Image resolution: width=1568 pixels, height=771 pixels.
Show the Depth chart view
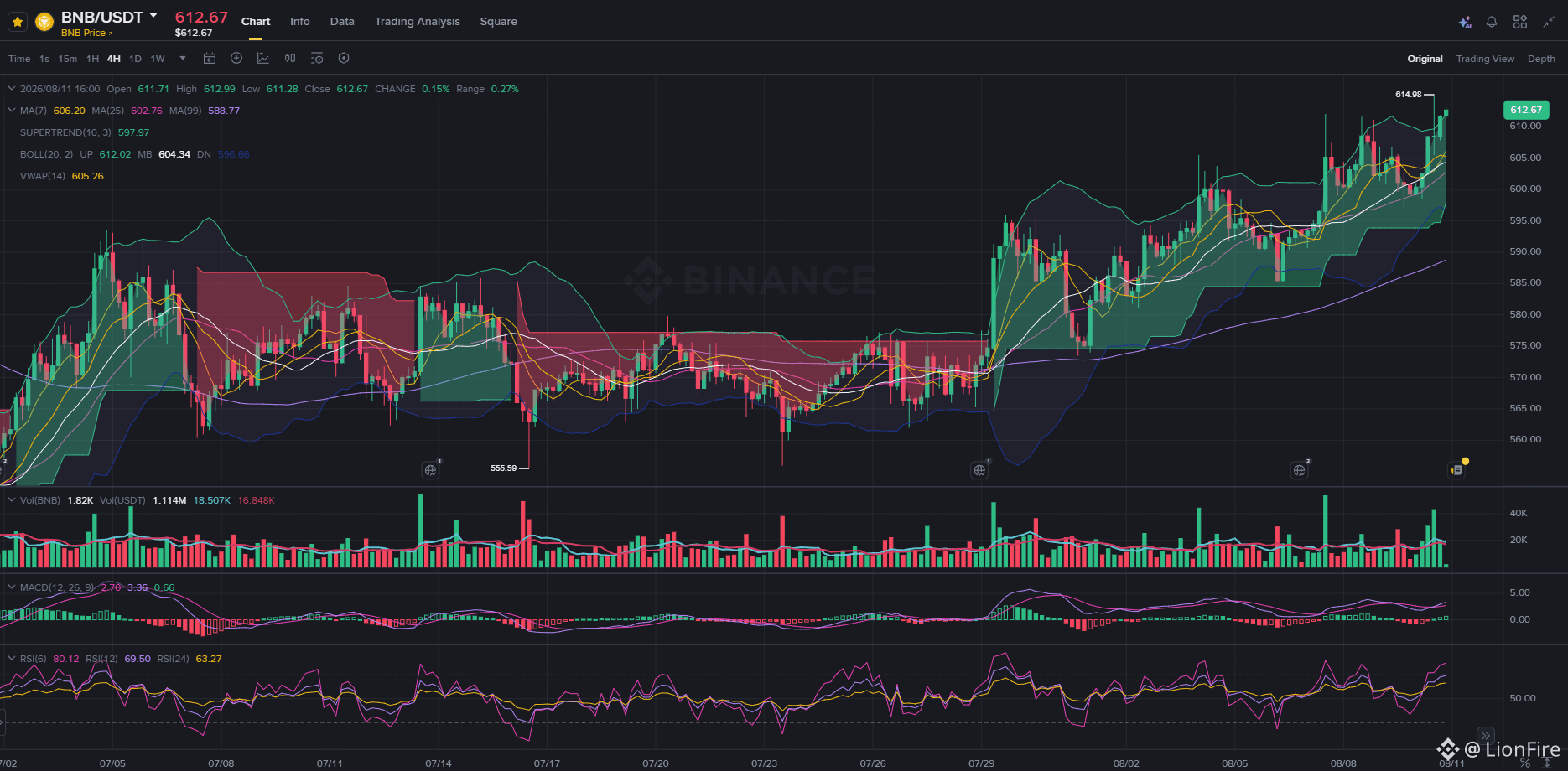[x=1541, y=59]
